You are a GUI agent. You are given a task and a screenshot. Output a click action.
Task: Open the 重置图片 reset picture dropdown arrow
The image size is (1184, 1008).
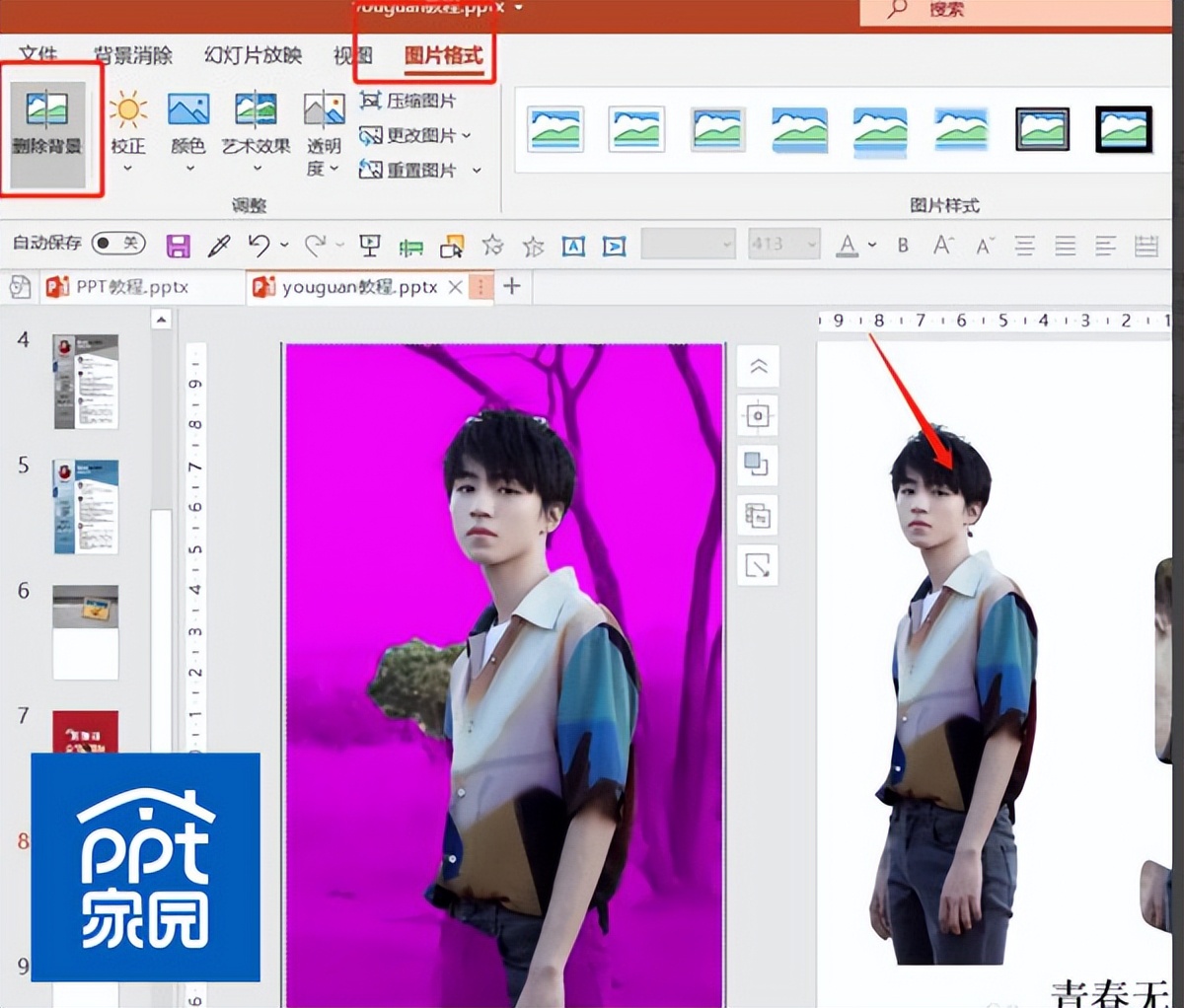pyautogui.click(x=478, y=170)
